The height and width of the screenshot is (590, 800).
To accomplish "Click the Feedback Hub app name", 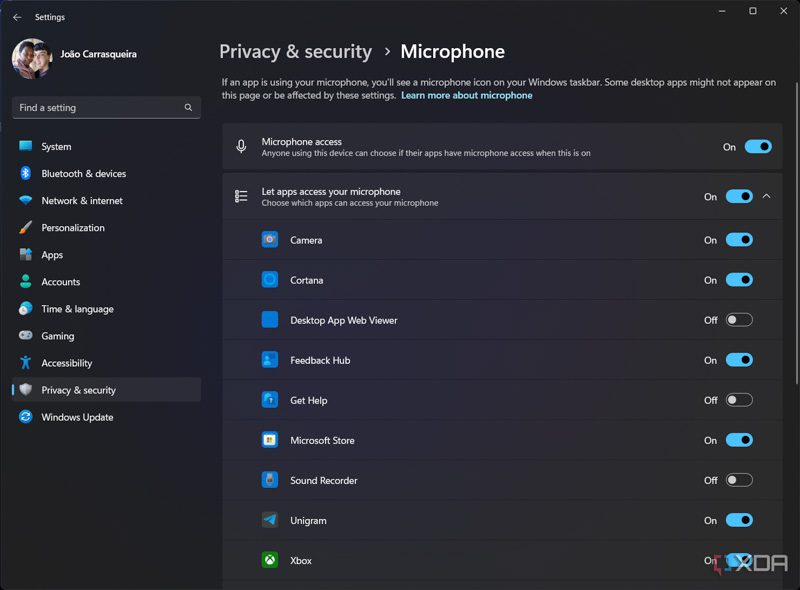I will point(320,360).
